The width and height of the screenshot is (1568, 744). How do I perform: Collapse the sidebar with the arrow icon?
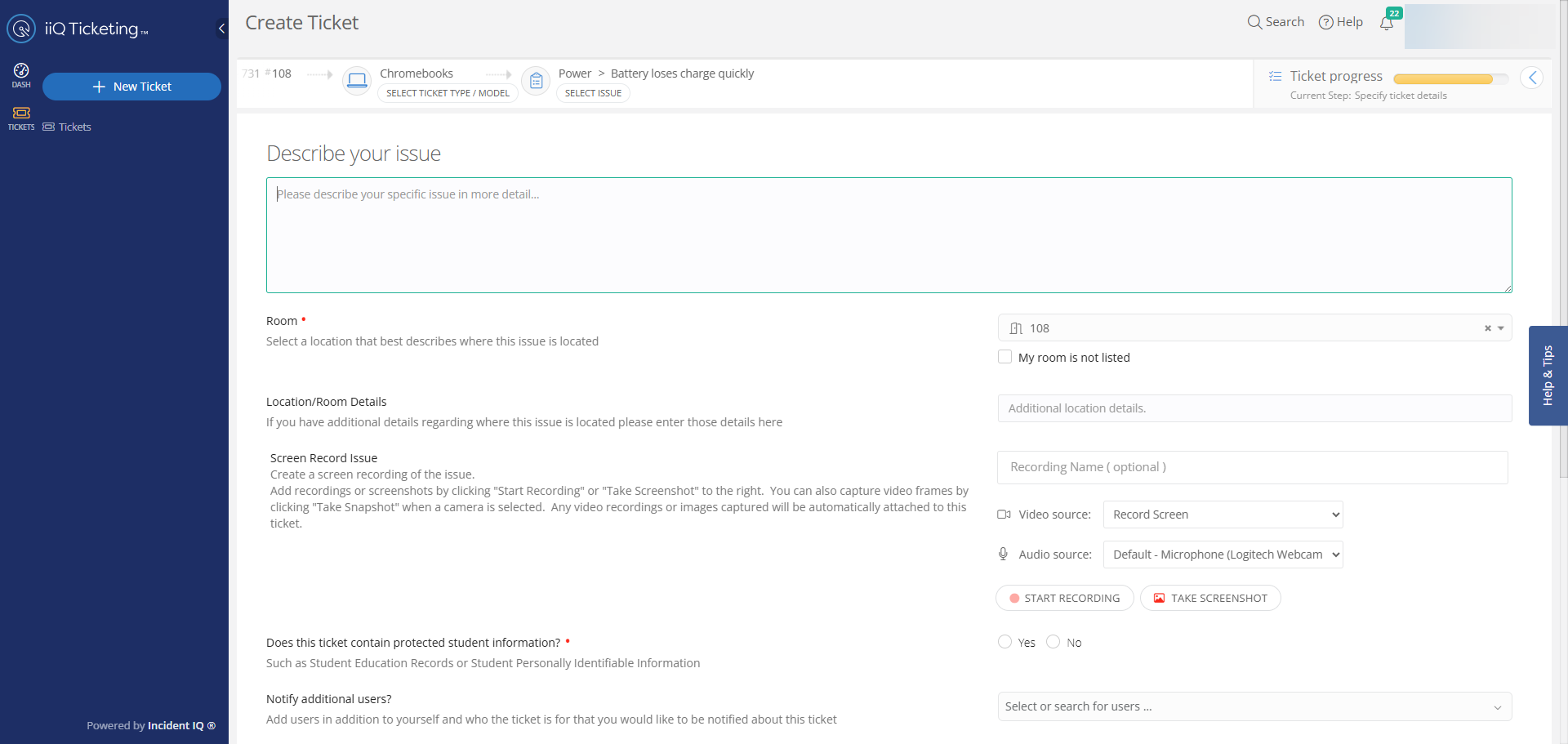[x=221, y=29]
